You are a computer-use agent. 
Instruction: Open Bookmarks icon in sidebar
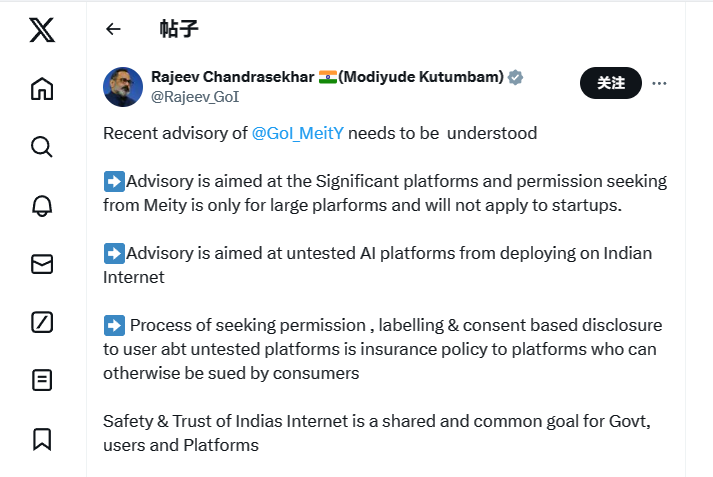coord(42,438)
